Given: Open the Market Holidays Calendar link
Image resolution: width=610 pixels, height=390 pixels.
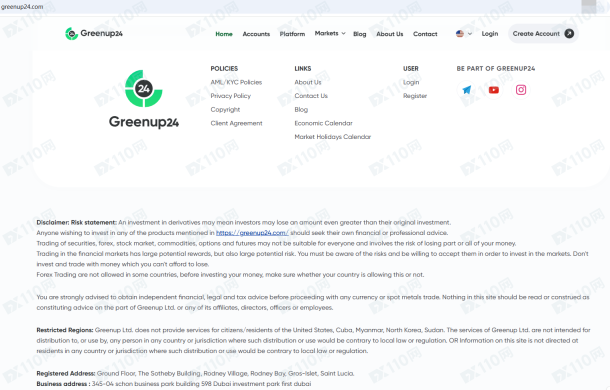Looking at the screenshot, I should pos(333,137).
